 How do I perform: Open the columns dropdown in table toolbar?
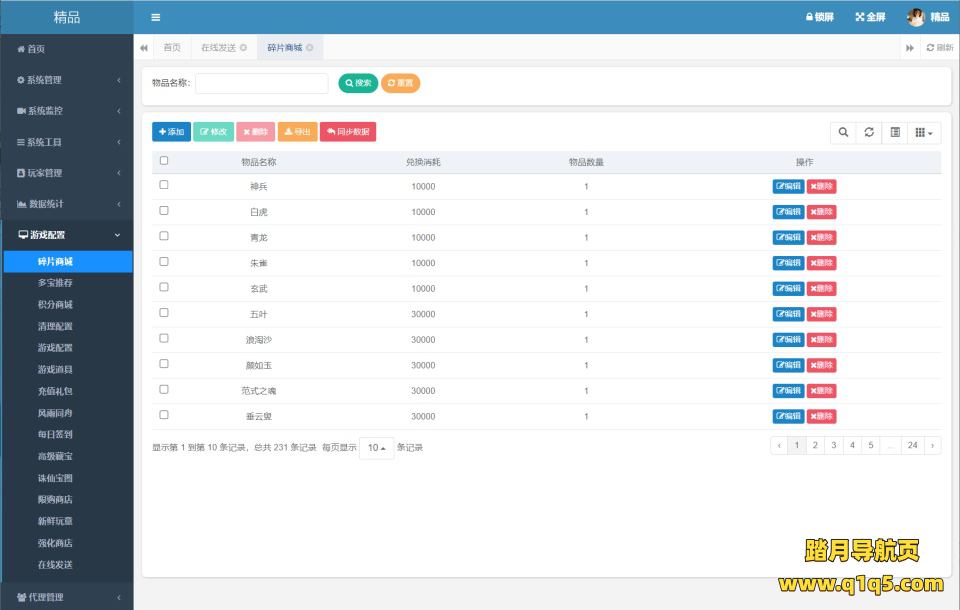point(924,132)
